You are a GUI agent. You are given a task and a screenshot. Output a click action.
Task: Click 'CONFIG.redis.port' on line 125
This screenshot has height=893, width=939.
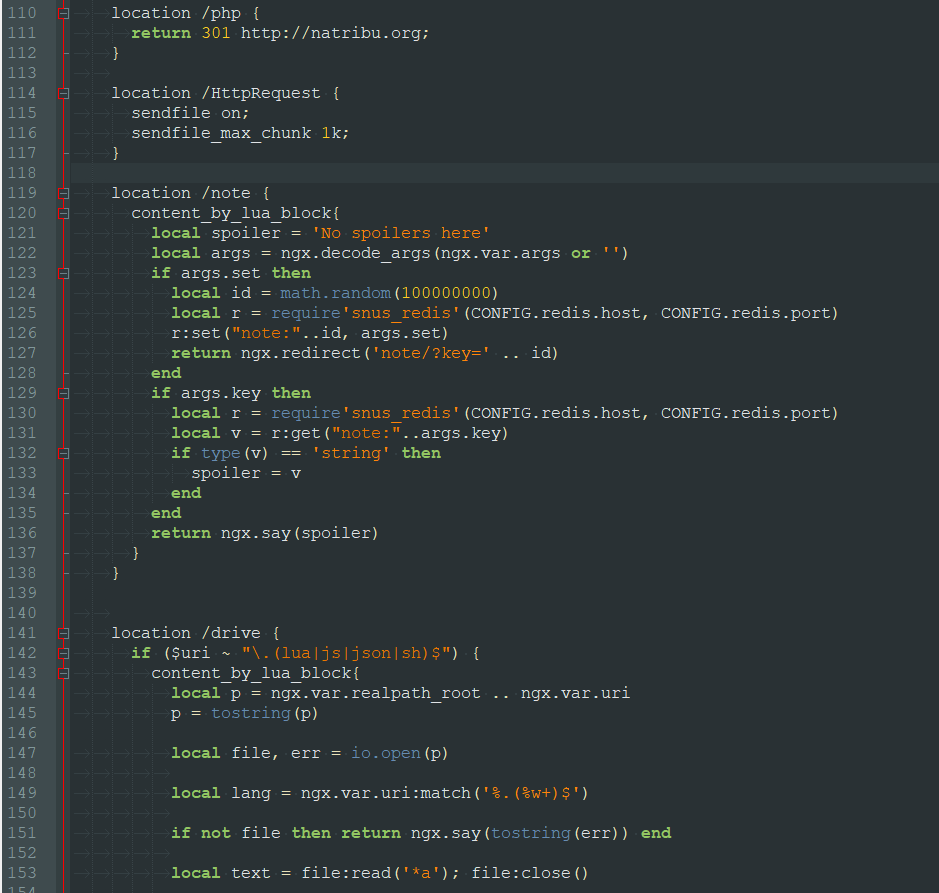[744, 313]
